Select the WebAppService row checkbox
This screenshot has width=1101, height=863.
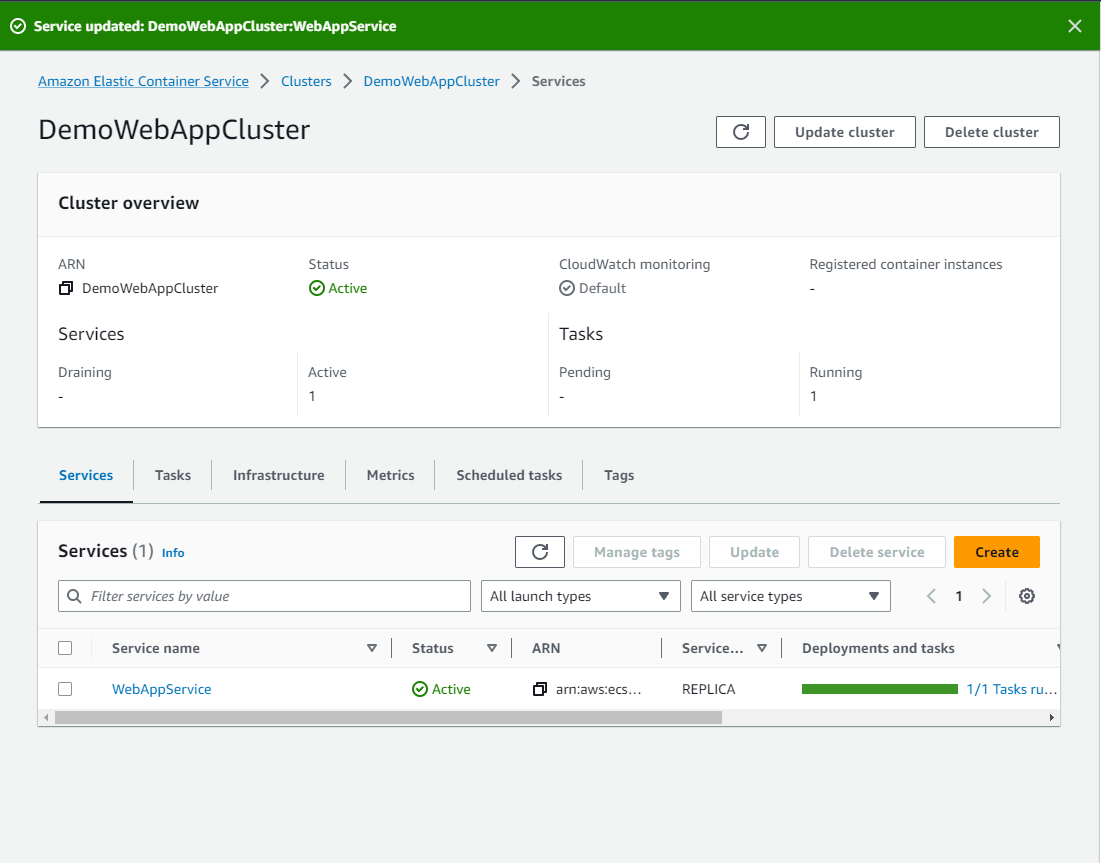click(65, 688)
